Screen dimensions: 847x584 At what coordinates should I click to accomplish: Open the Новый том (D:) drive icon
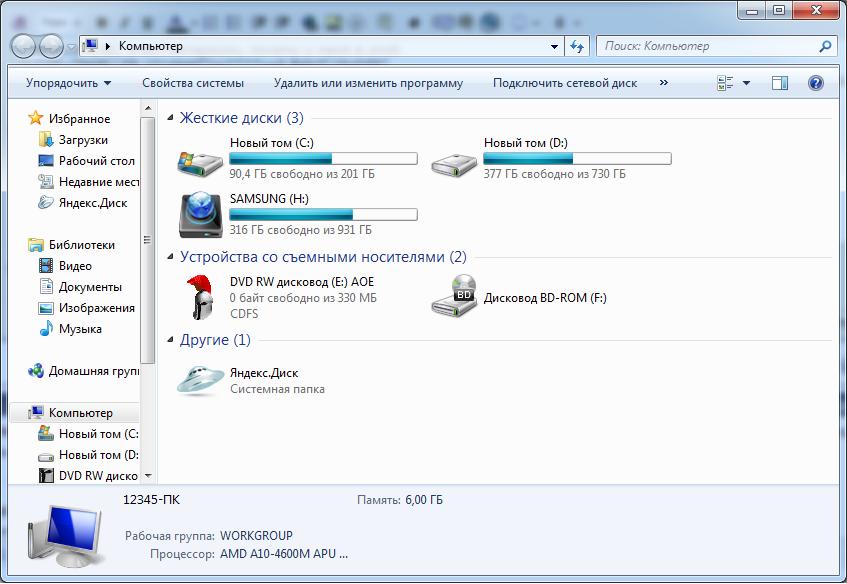click(454, 164)
